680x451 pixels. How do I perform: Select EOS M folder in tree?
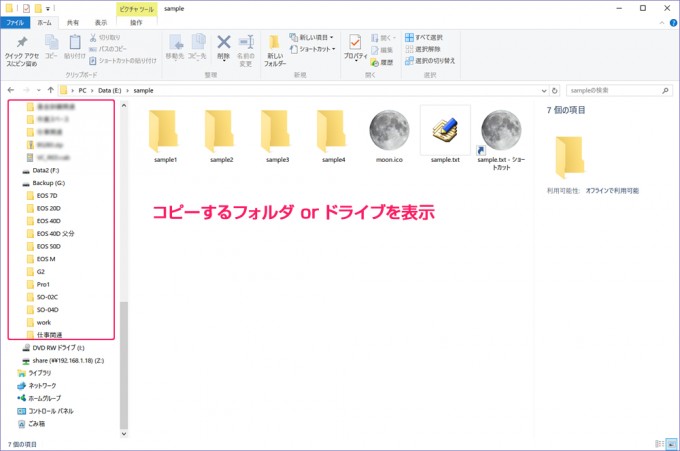(41, 259)
